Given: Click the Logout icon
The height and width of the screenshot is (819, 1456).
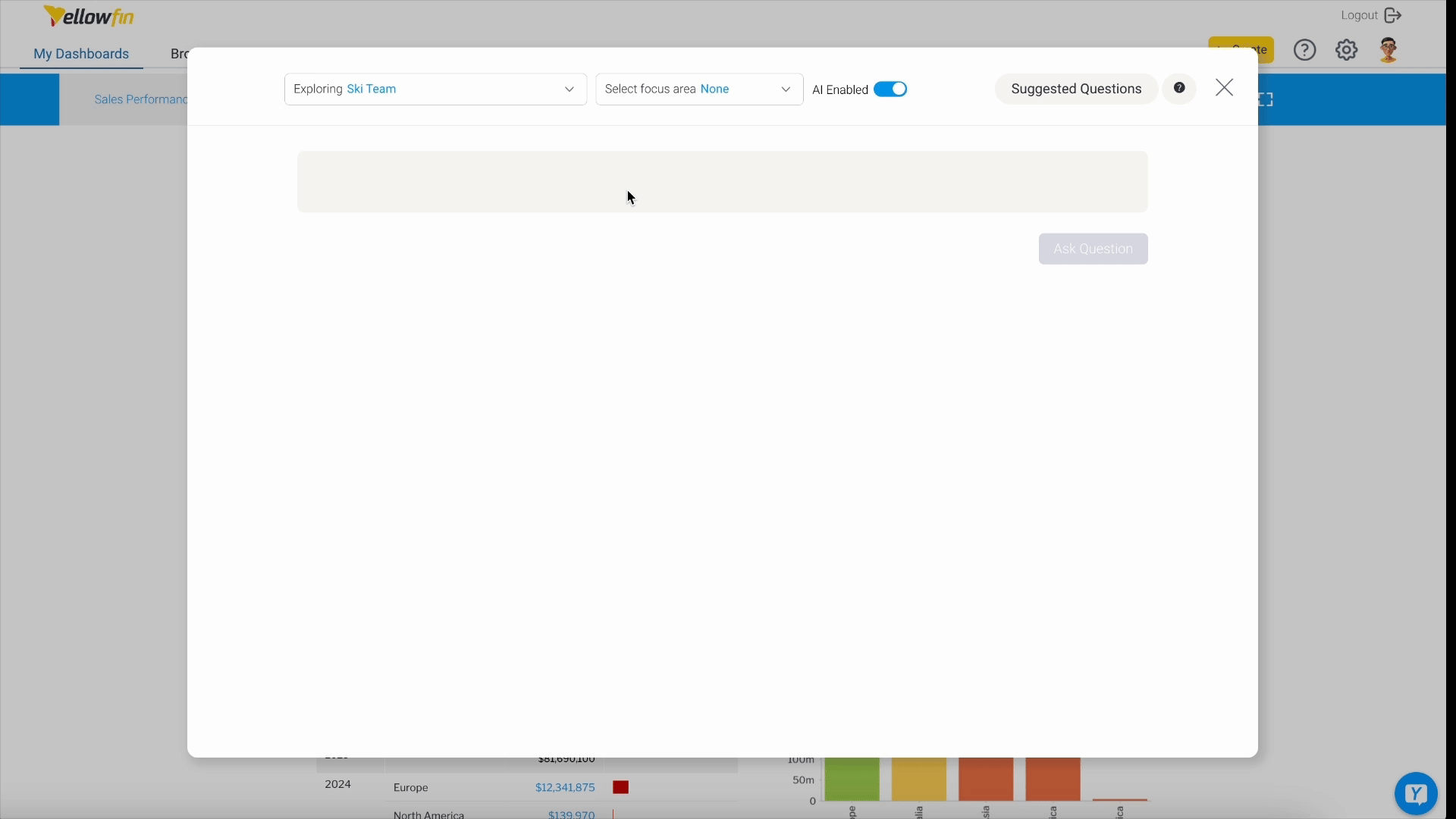Looking at the screenshot, I should [1393, 15].
